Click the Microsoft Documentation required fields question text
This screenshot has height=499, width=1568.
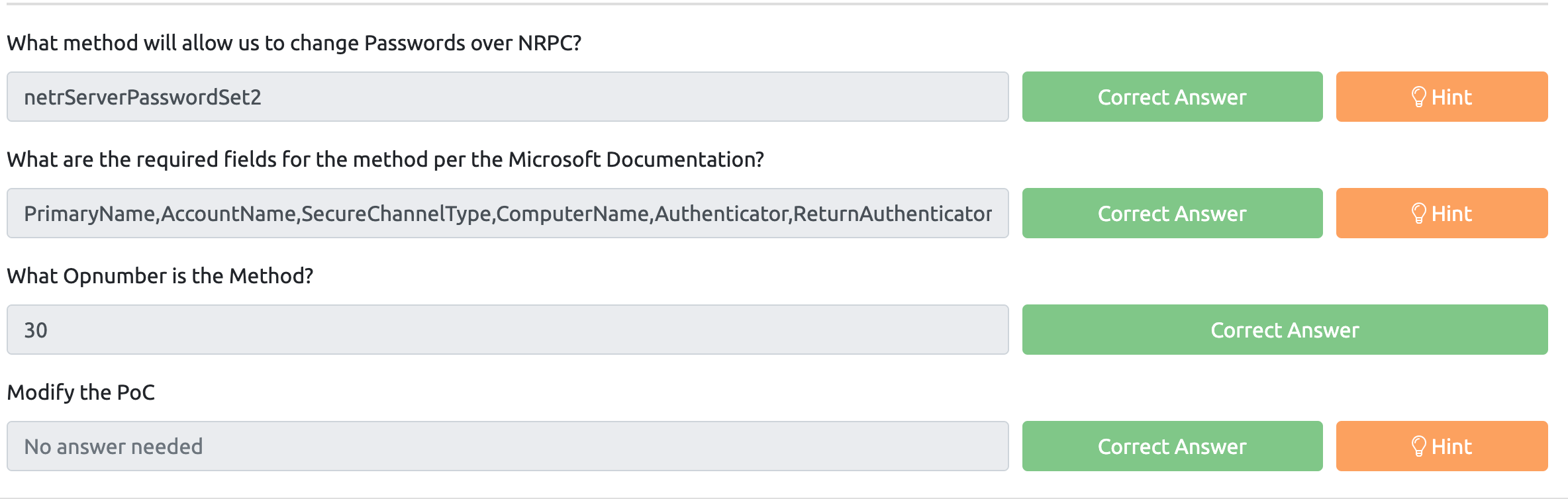click(385, 159)
